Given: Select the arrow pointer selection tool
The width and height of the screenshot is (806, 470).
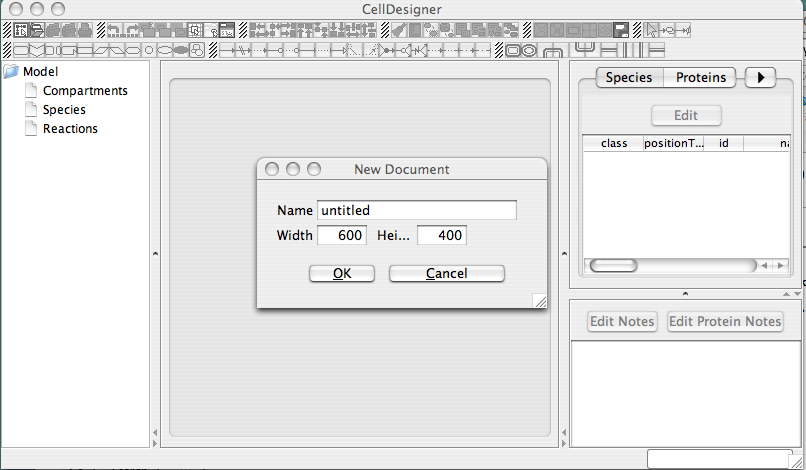Looking at the screenshot, I should point(651,29).
